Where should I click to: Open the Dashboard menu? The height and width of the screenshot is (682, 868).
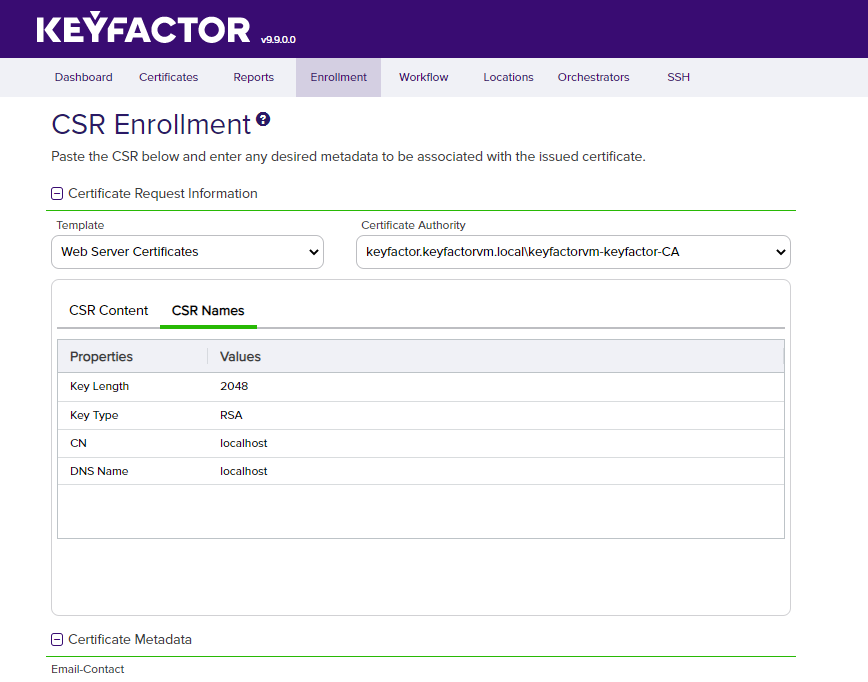[83, 77]
